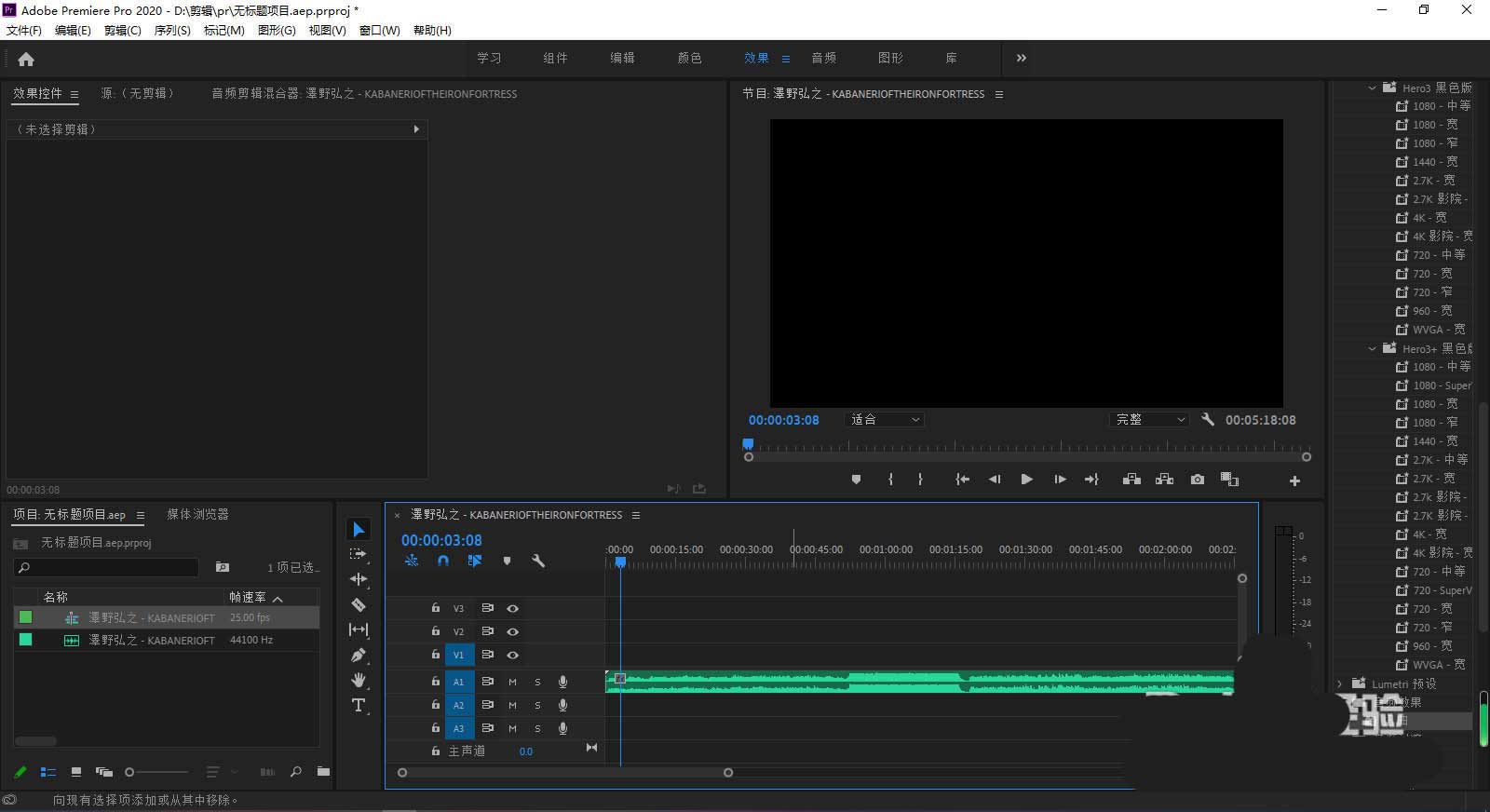
Task: Select the Pen tool
Action: pyautogui.click(x=359, y=655)
